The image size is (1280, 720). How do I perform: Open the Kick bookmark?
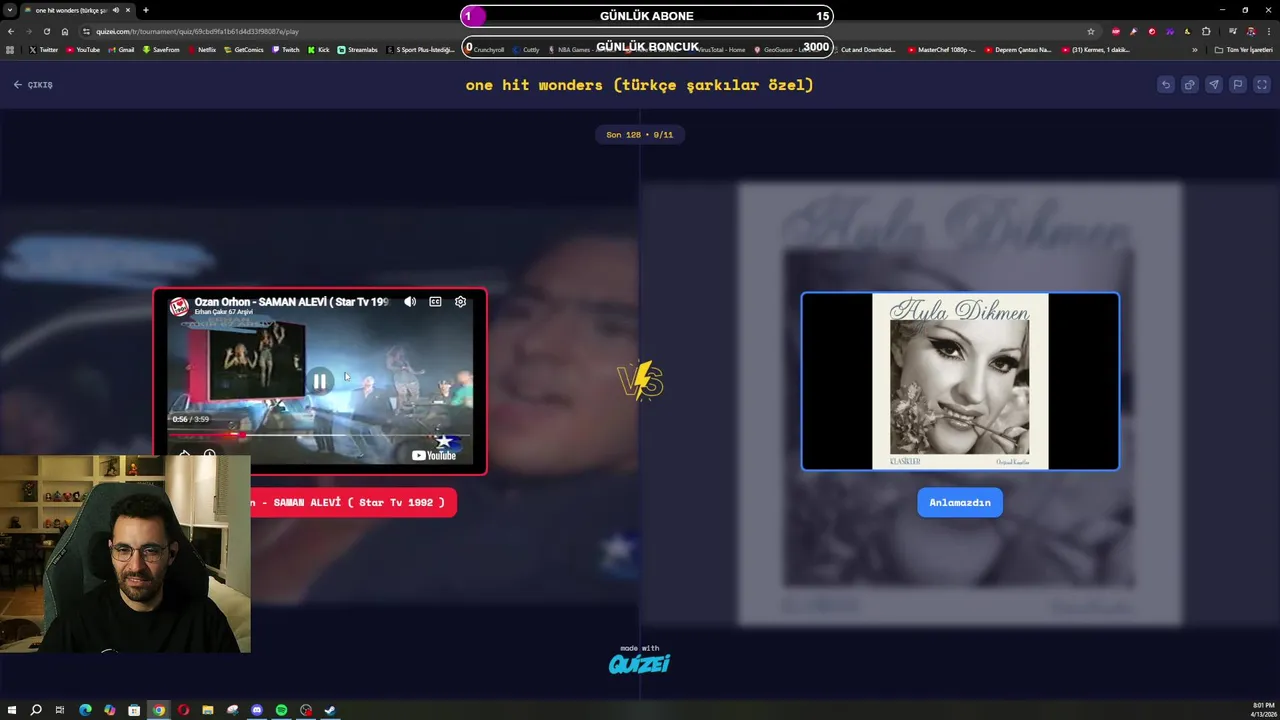[x=319, y=49]
